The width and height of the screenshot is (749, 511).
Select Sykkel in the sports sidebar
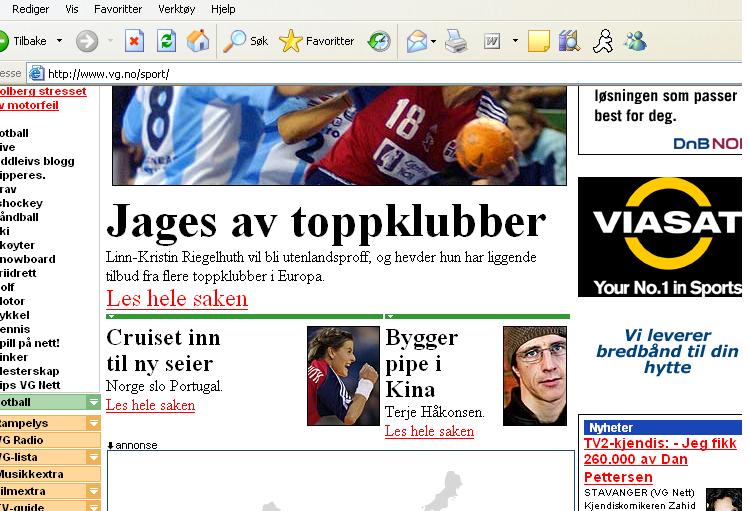pyautogui.click(x=15, y=315)
